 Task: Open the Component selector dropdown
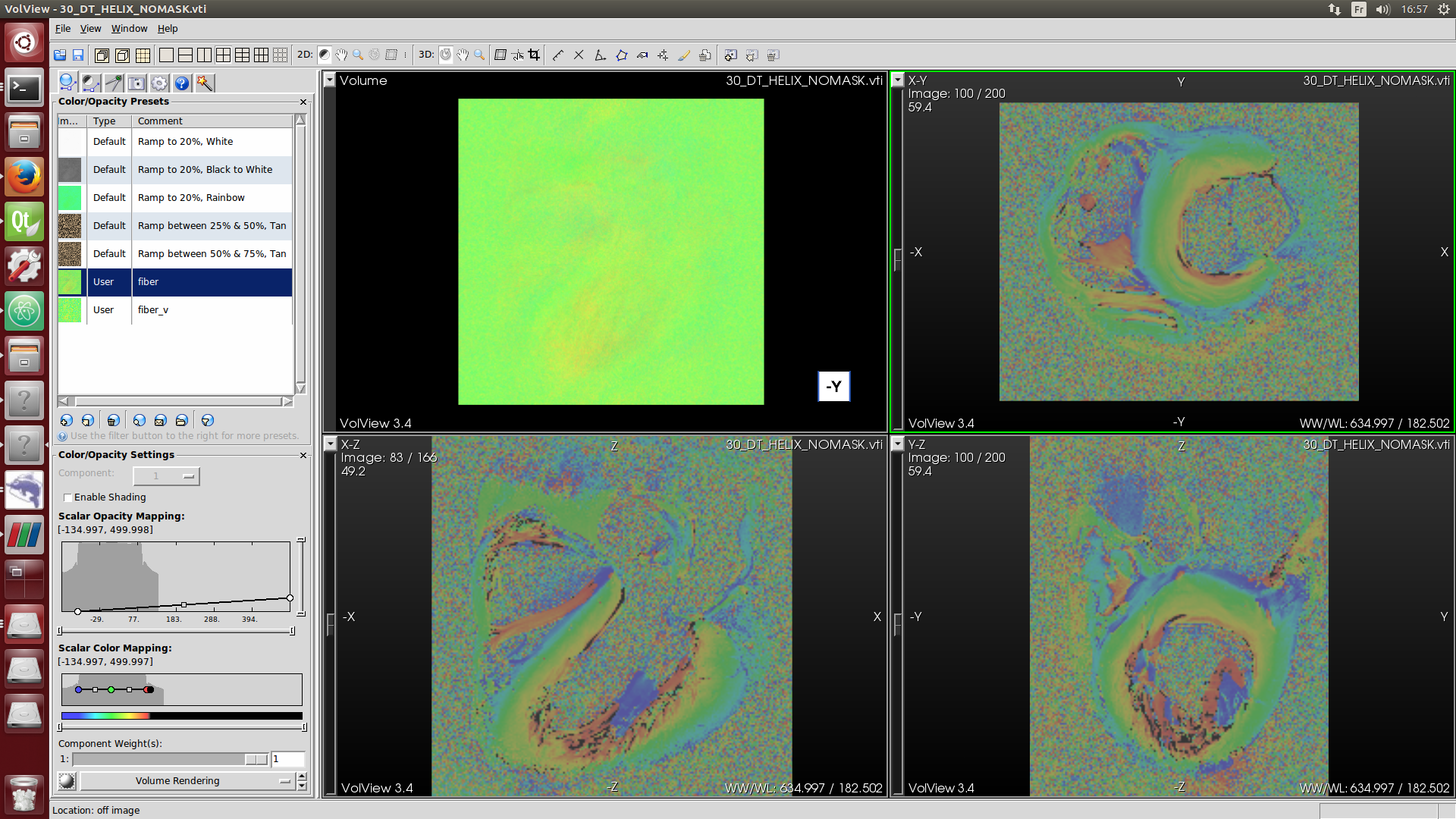pyautogui.click(x=166, y=475)
